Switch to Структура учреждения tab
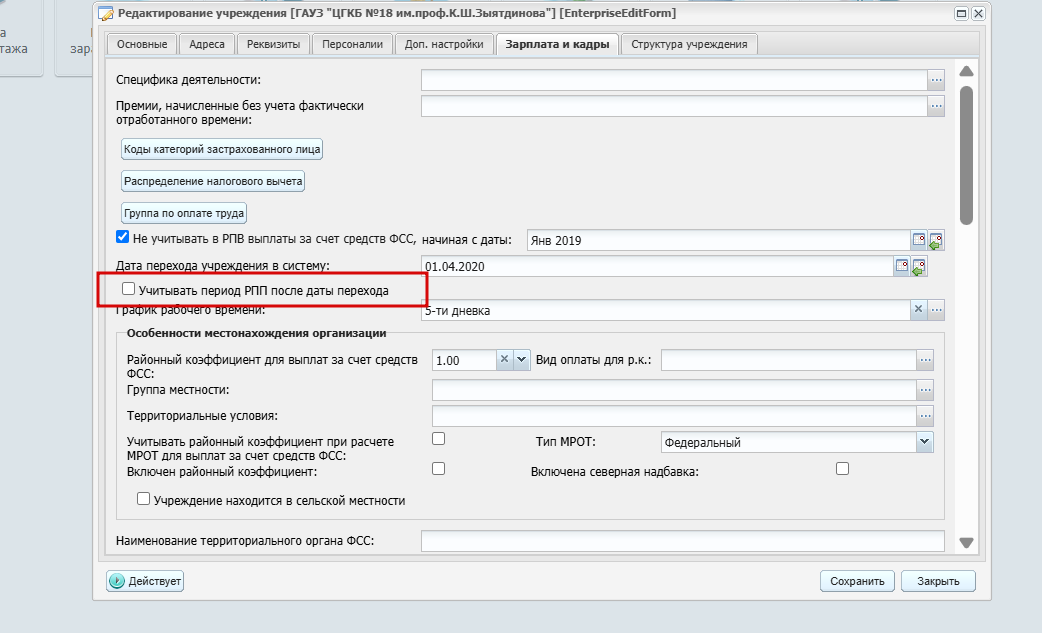This screenshot has width=1042, height=633. [689, 45]
